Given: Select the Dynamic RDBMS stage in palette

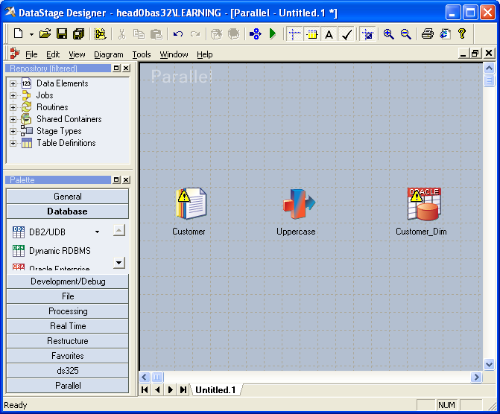Looking at the screenshot, I should click(51, 251).
